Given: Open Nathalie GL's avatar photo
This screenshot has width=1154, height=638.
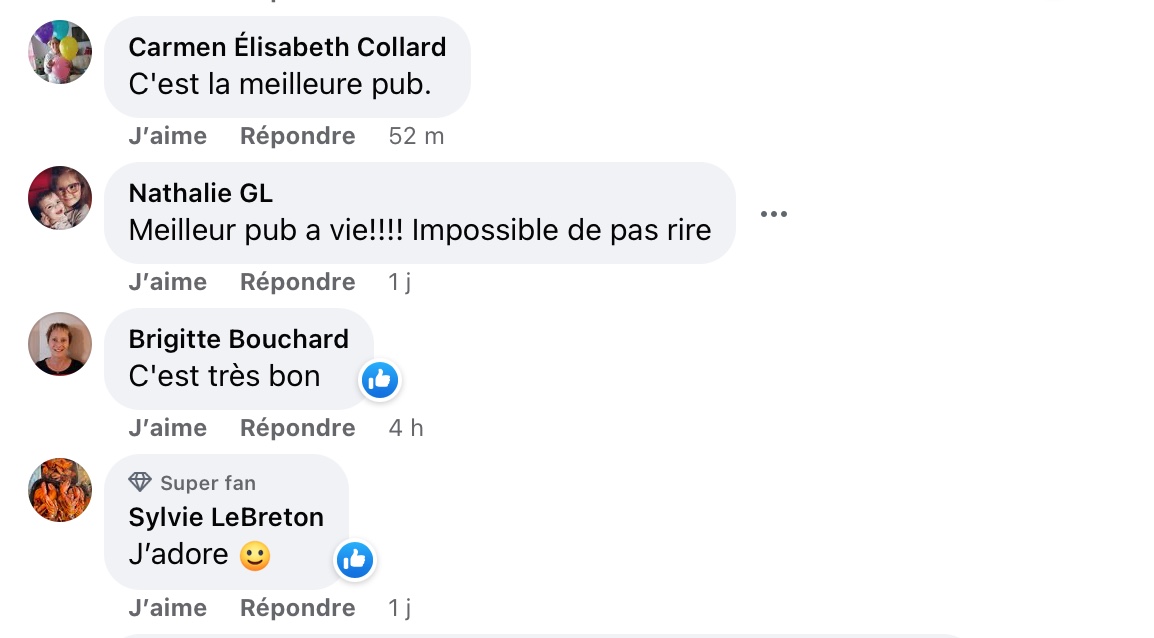Looking at the screenshot, I should pos(60,198).
